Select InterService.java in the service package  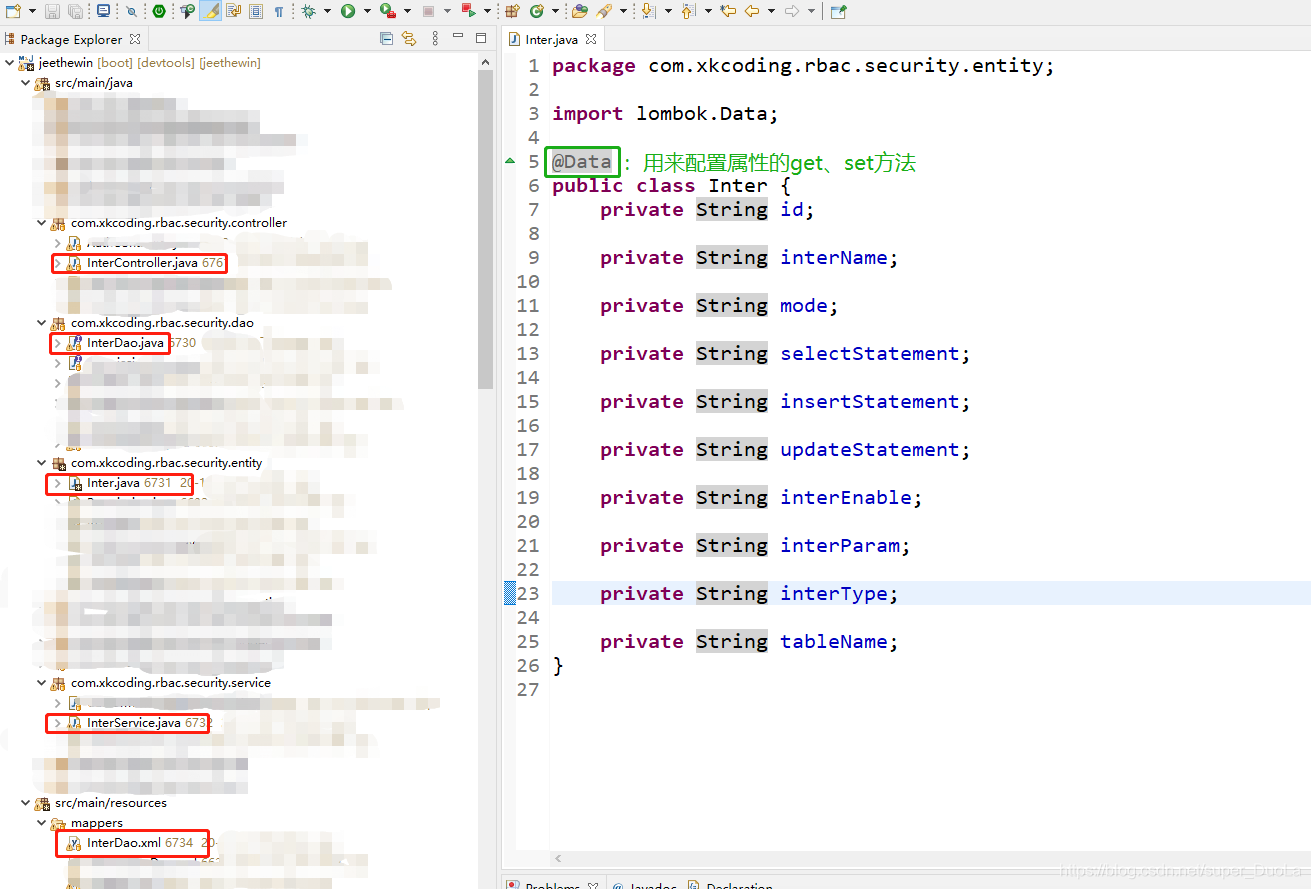(133, 723)
